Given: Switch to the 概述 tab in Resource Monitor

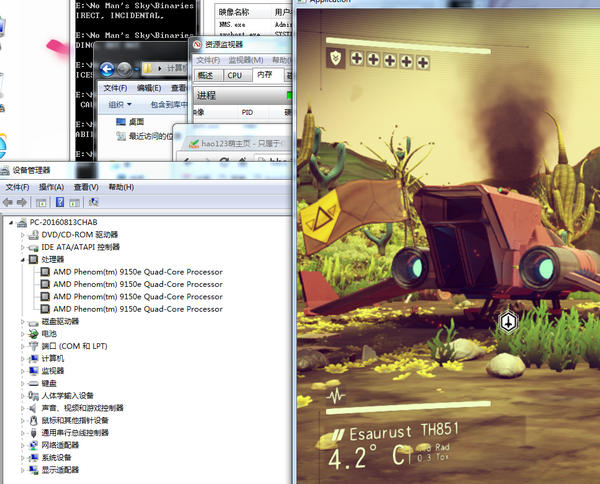Looking at the screenshot, I should coord(206,75).
